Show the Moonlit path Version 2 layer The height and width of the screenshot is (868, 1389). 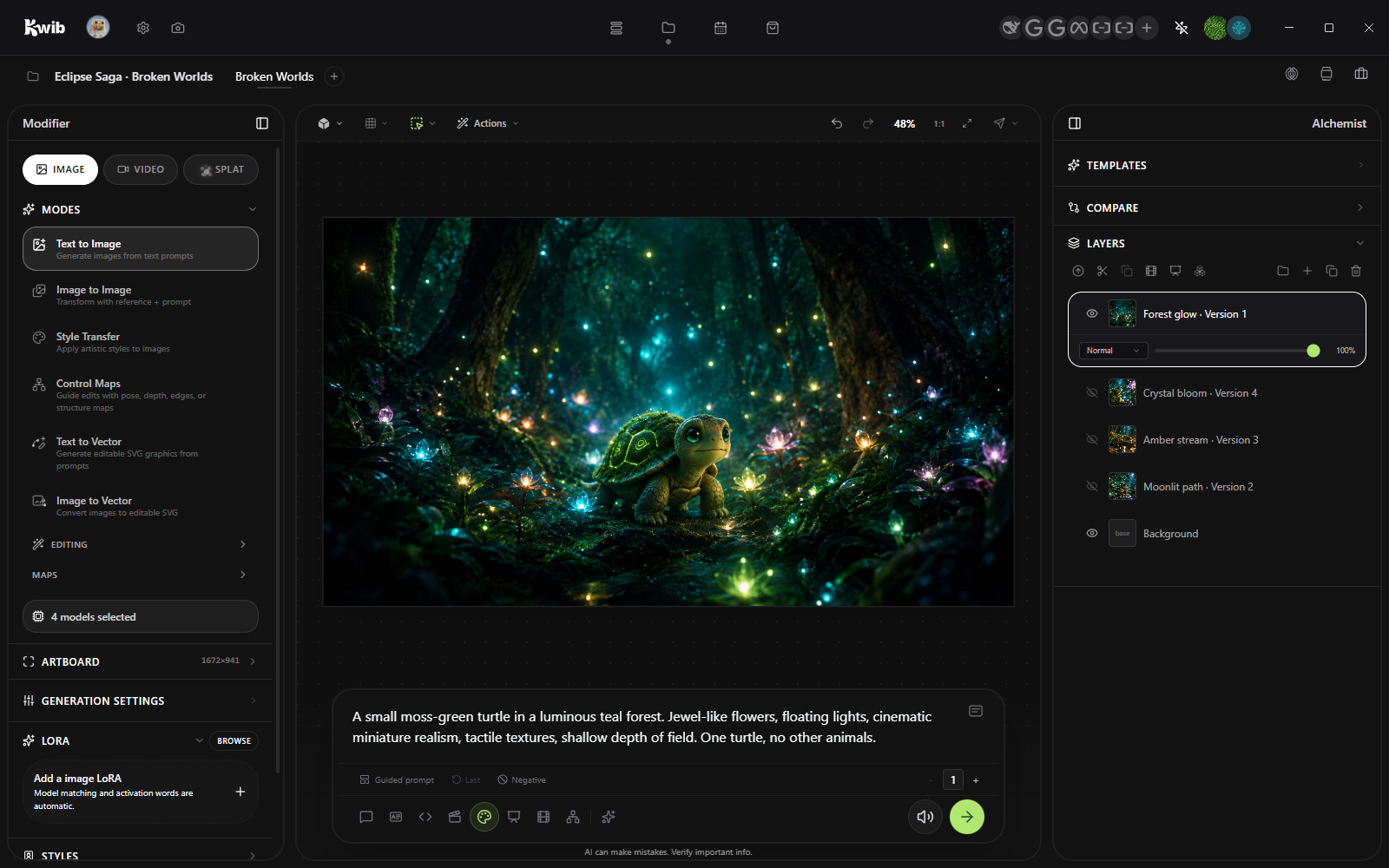pyautogui.click(x=1092, y=487)
